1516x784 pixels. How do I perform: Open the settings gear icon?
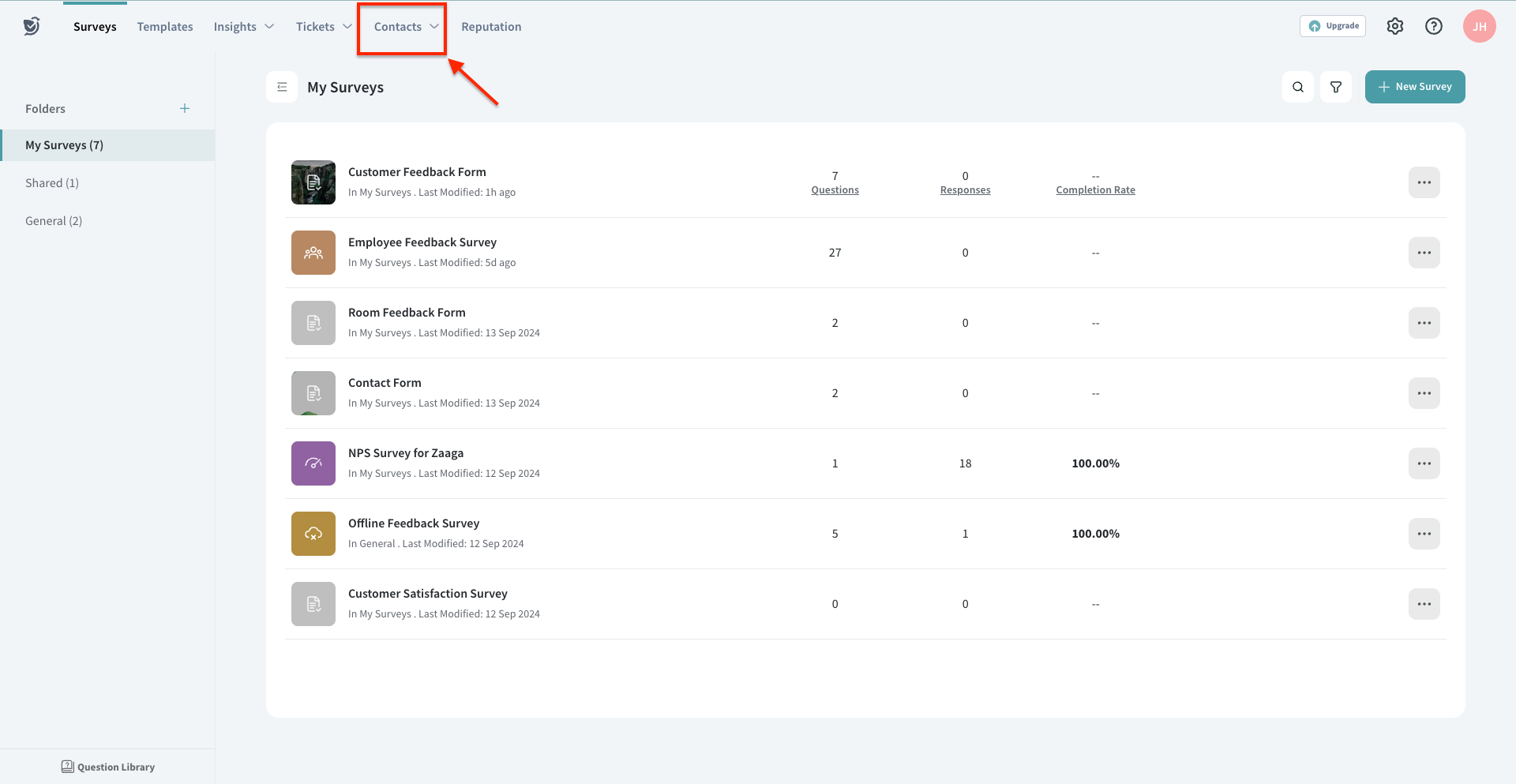click(1395, 26)
